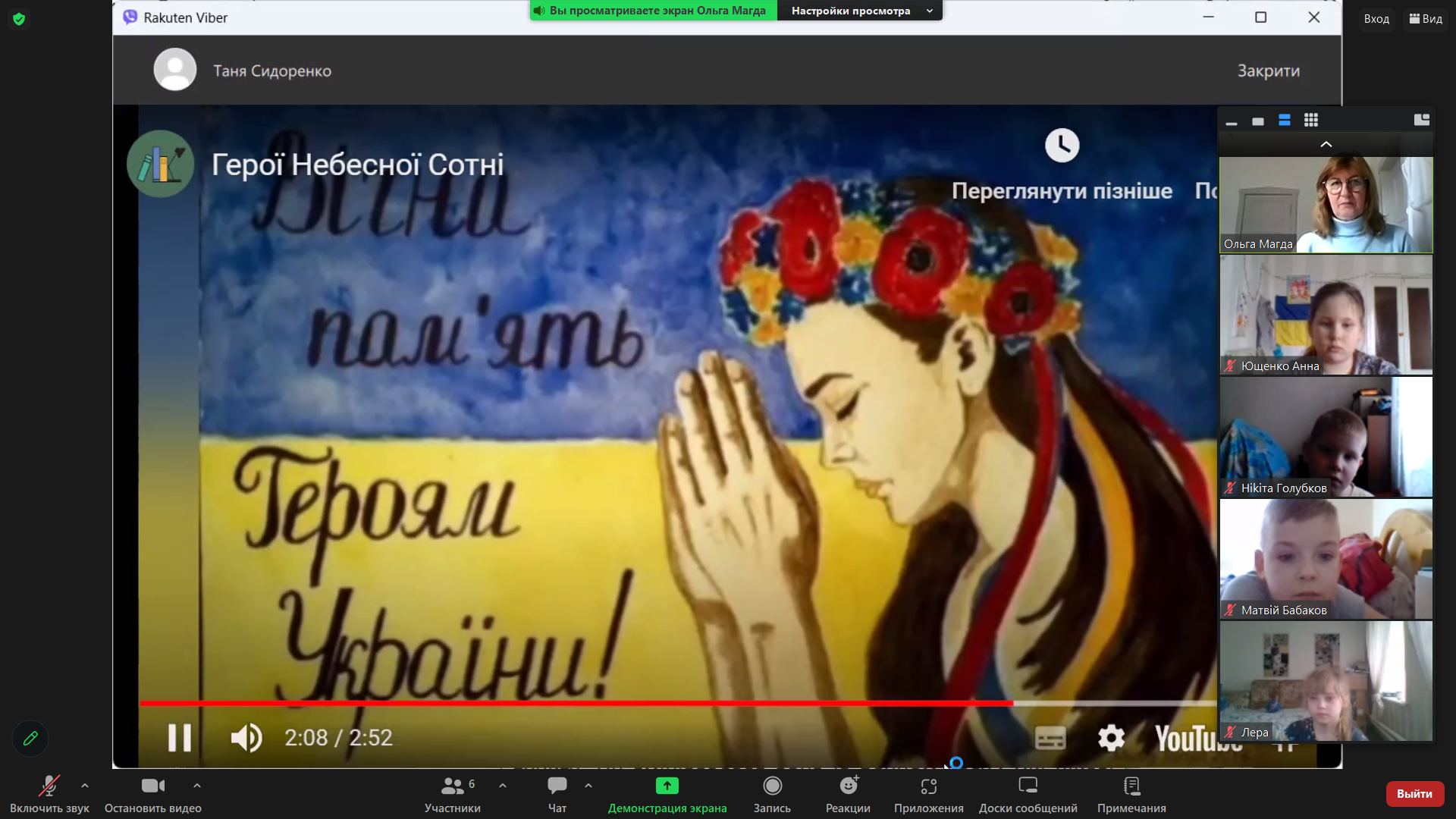1456x819 pixels.
Task: Toggle YouTube subtitles captions icon
Action: click(x=1050, y=737)
